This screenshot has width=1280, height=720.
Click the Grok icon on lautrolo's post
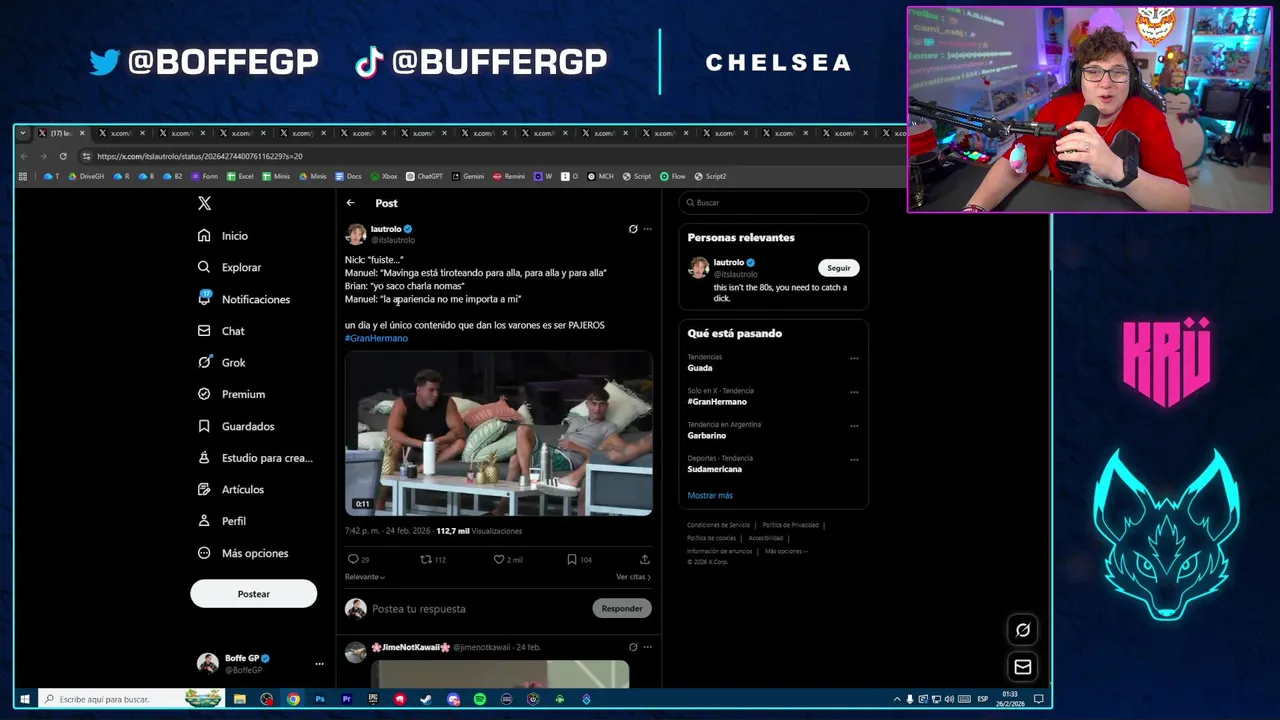click(633, 229)
